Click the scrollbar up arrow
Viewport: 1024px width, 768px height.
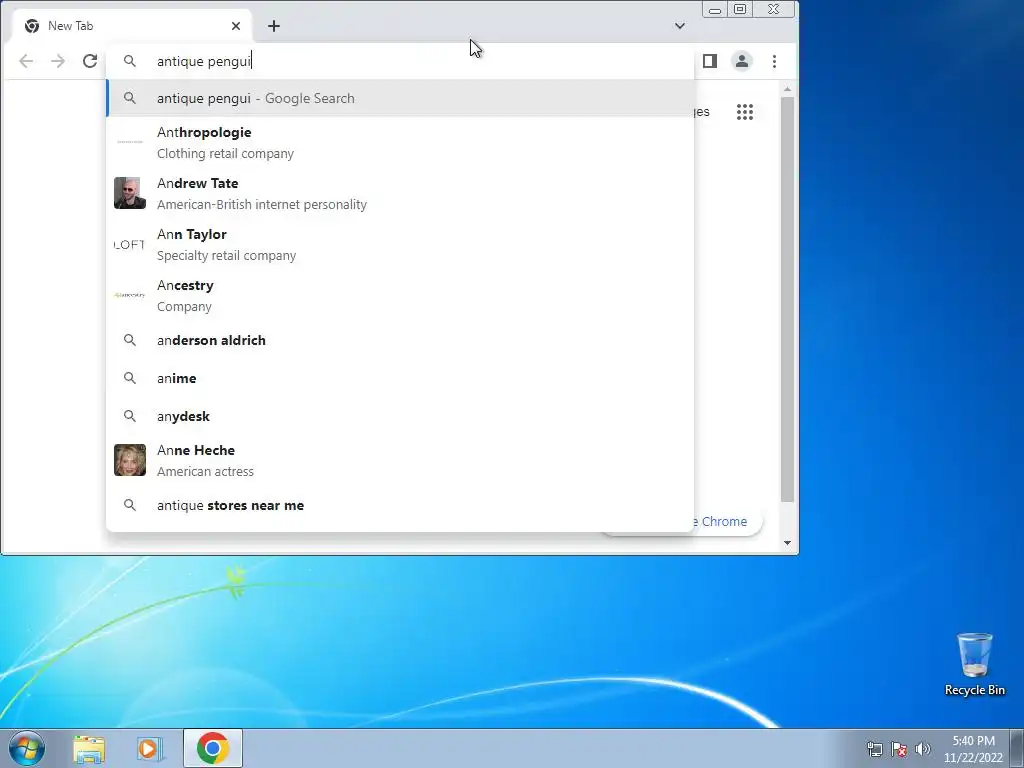tap(788, 89)
